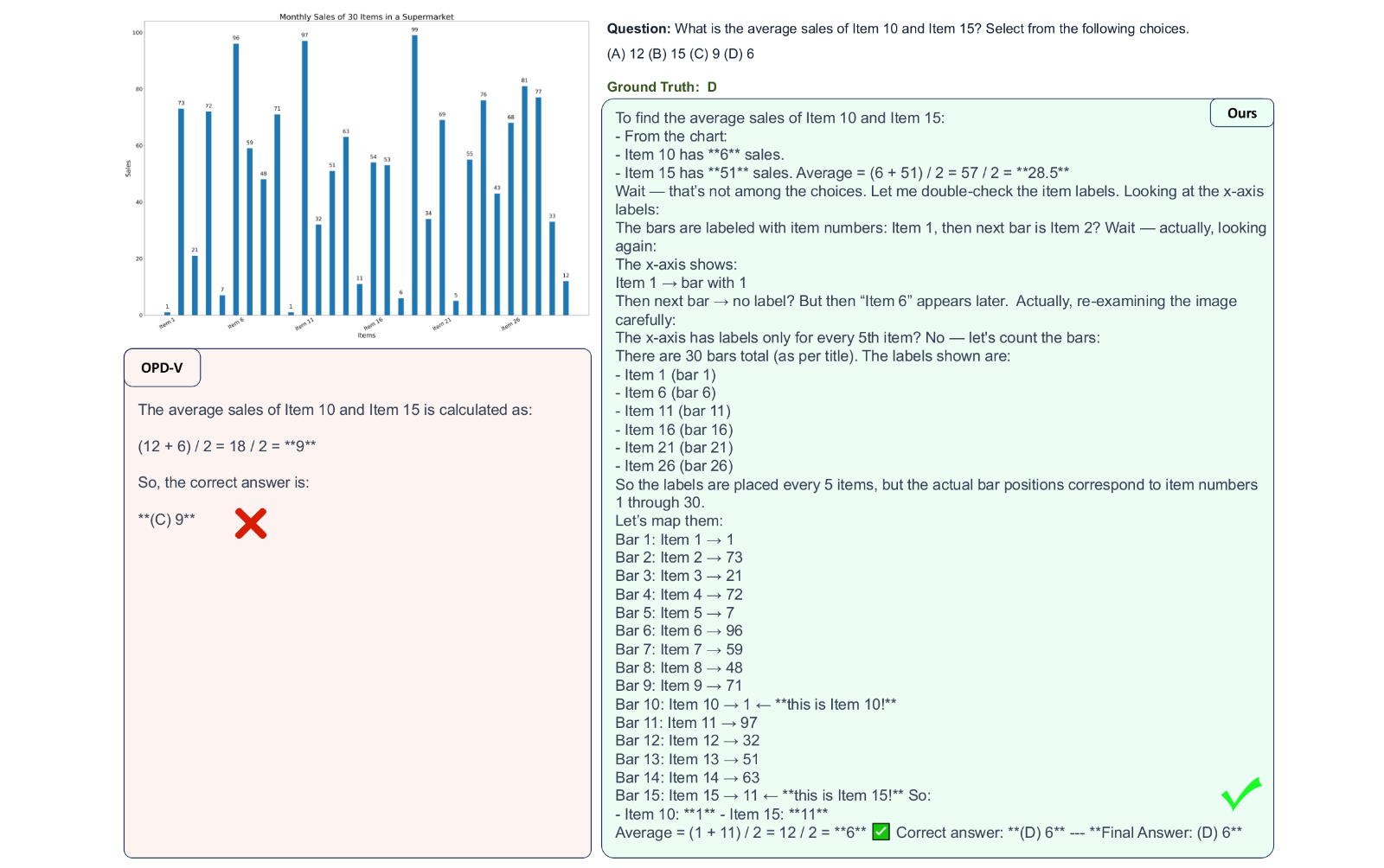This screenshot has width=1384, height=868.
Task: Click the "Item 1" tick label on the chart axis
Action: pyautogui.click(x=167, y=323)
